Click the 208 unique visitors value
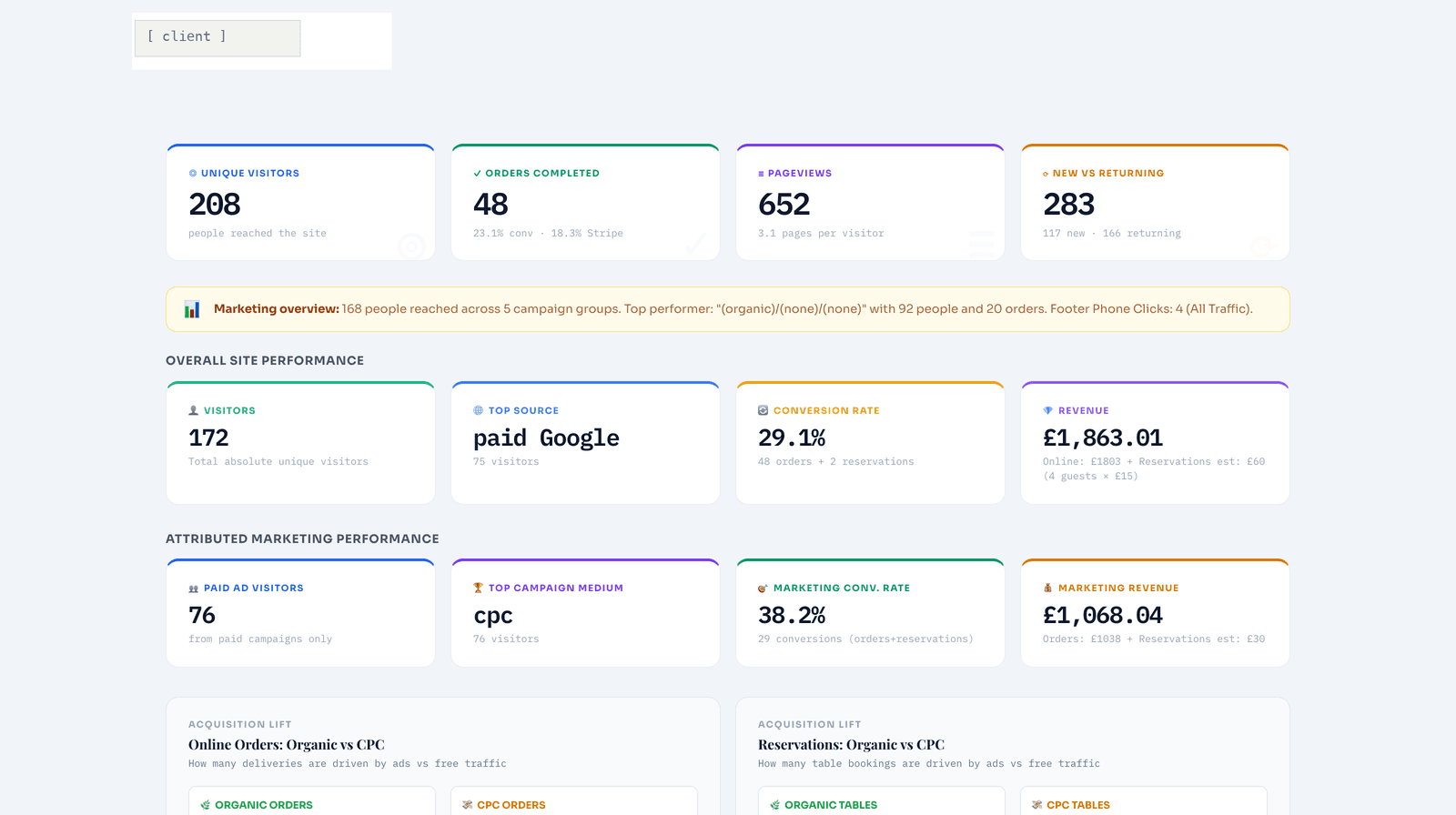Image resolution: width=1456 pixels, height=815 pixels. (x=215, y=205)
